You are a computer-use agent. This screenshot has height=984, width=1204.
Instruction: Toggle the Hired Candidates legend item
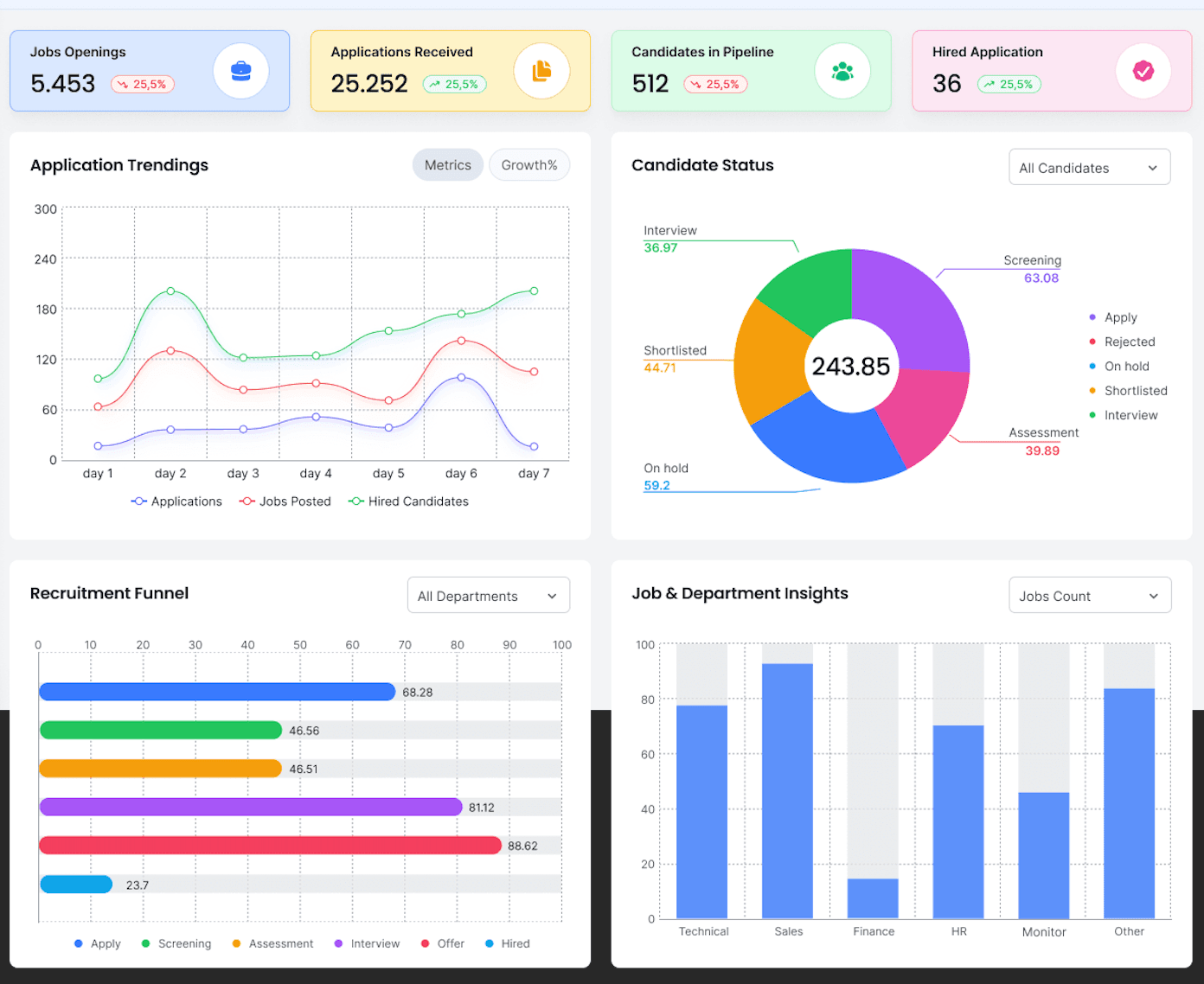tap(408, 502)
